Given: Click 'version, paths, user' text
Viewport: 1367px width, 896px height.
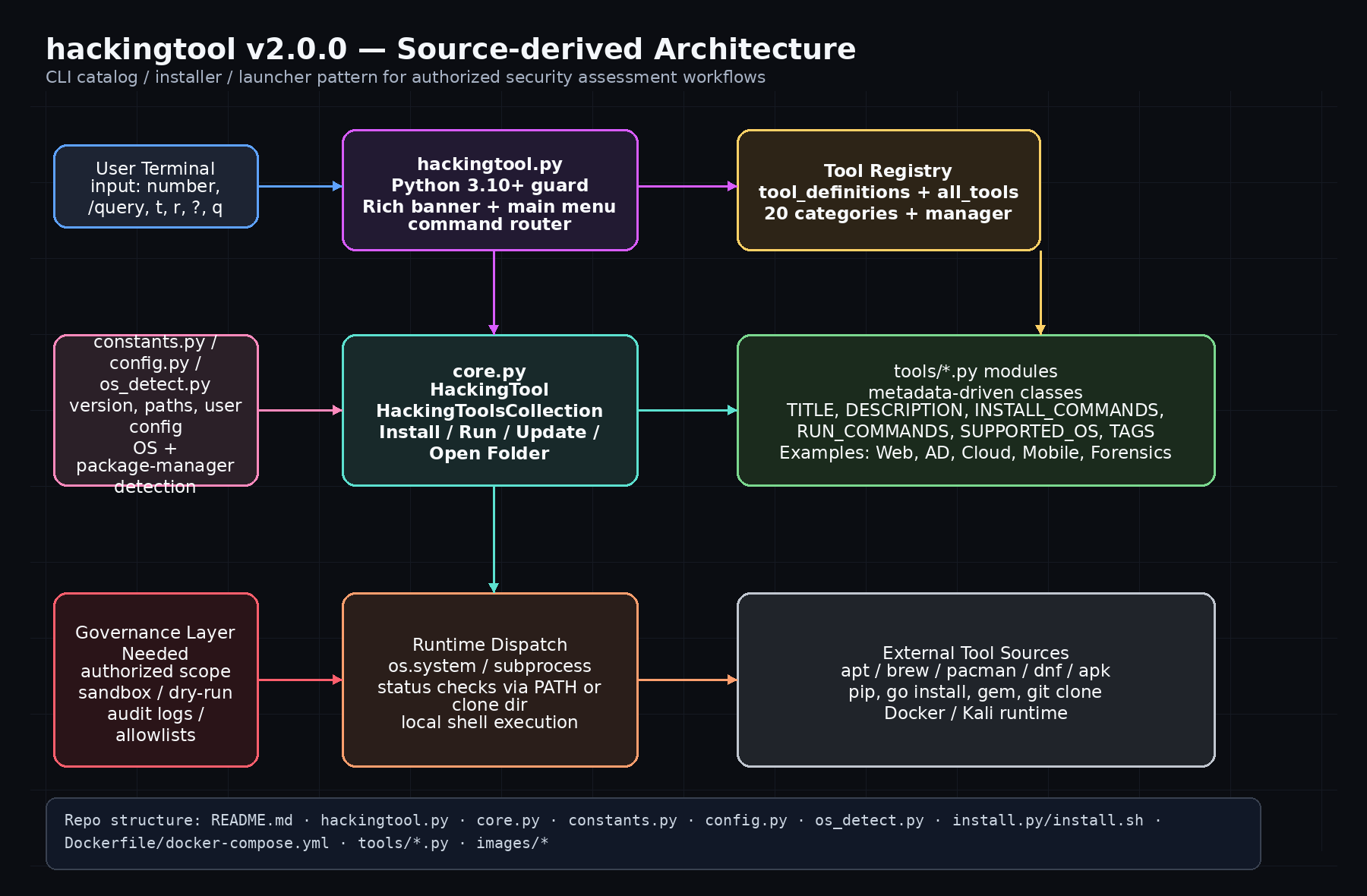Looking at the screenshot, I should (x=155, y=405).
